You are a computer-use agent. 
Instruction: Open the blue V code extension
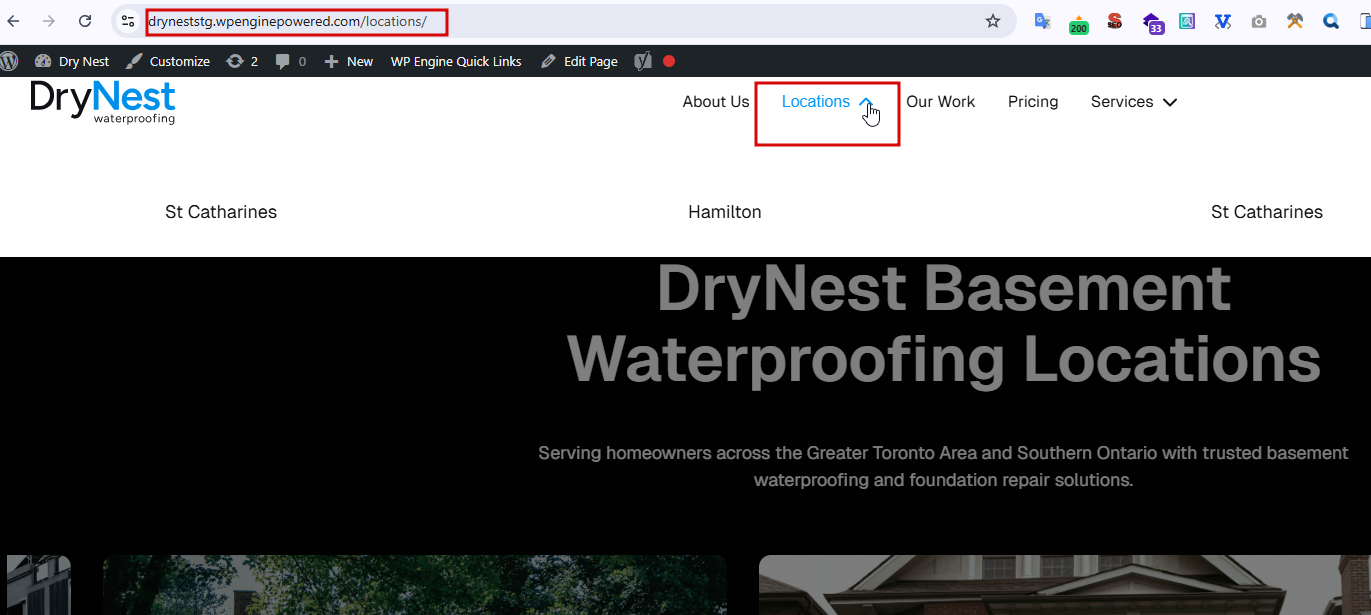coord(1223,21)
